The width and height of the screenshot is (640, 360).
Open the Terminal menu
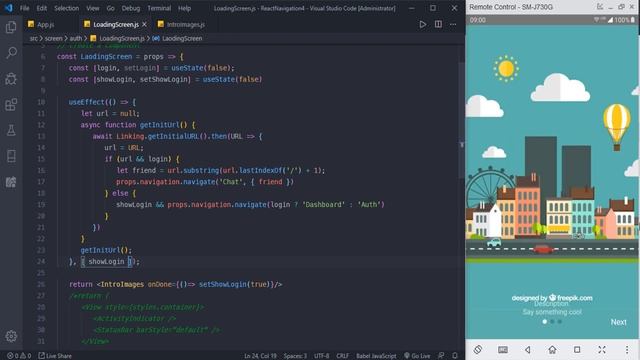coord(159,8)
